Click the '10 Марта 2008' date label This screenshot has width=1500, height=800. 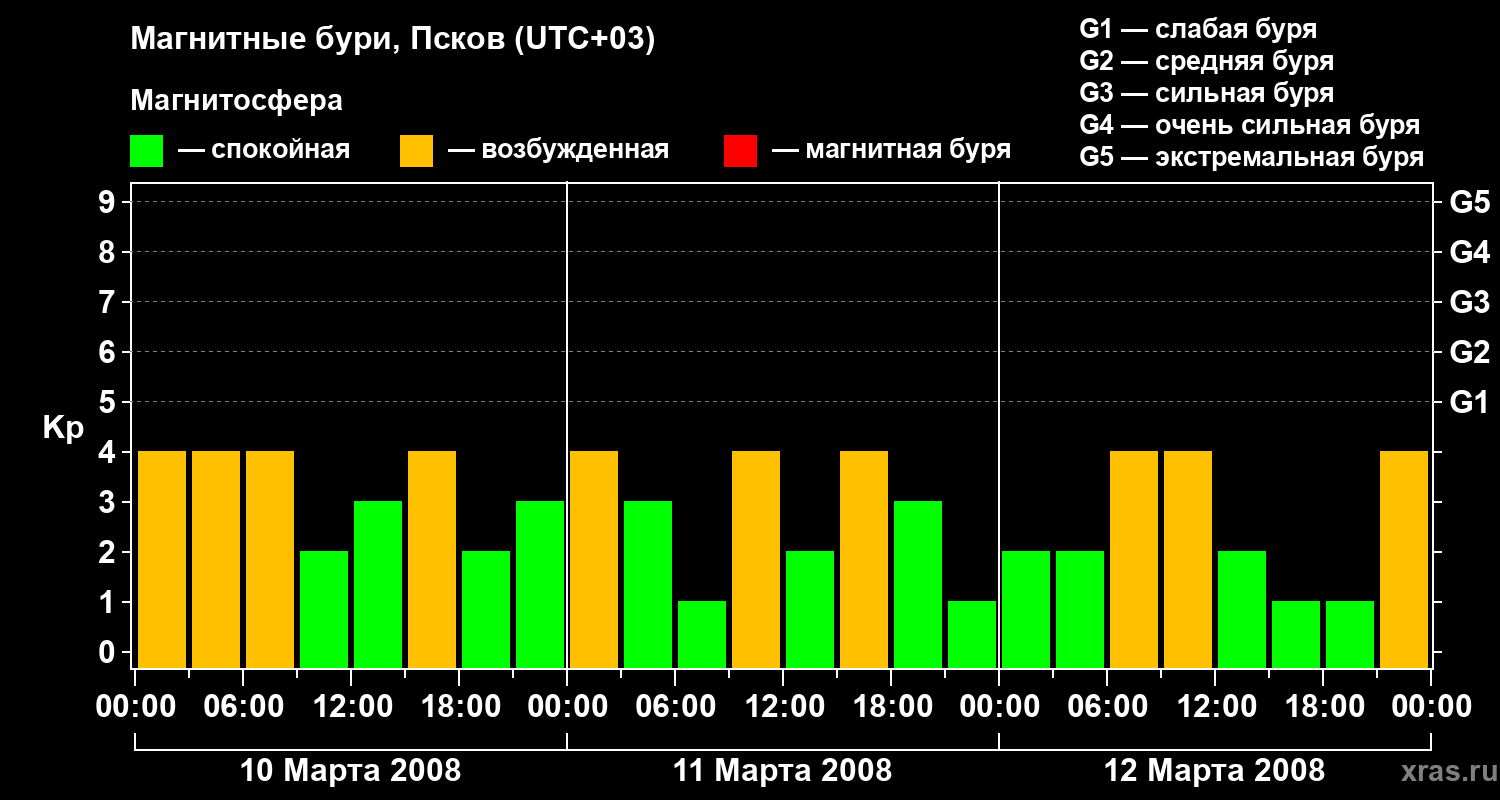click(351, 771)
